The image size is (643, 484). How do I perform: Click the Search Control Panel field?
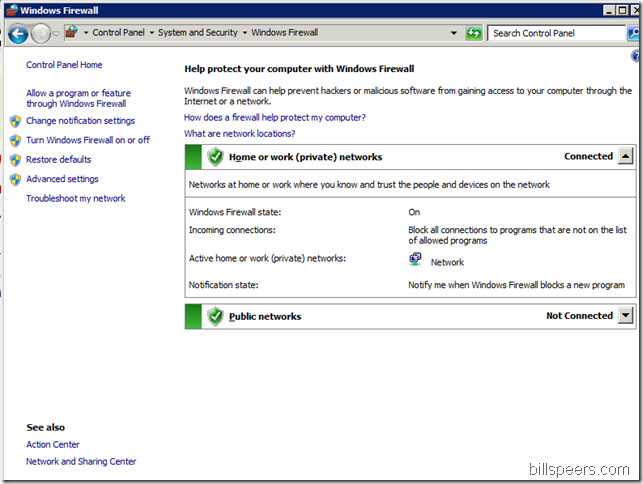pos(556,33)
